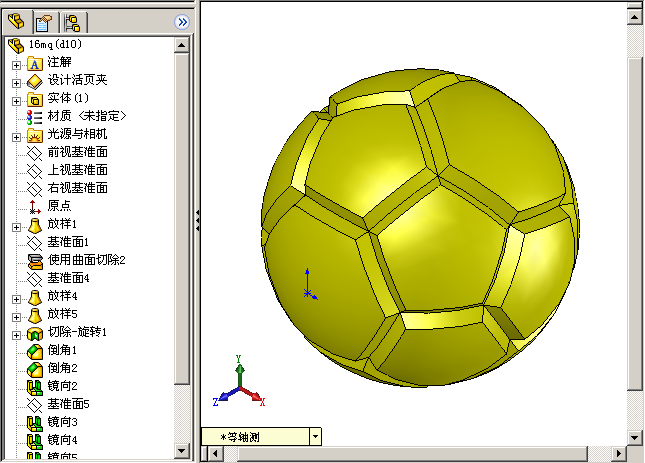
Task: Expand the 注解 node
Action: pos(16,65)
